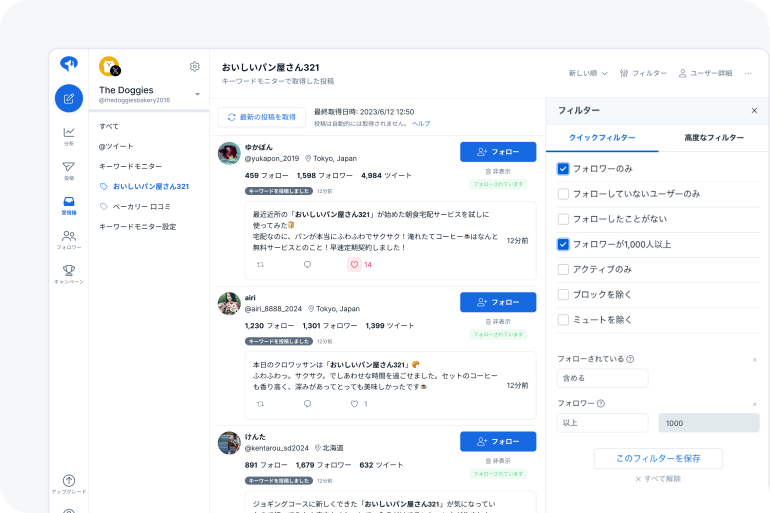Uncheck the フォロワーのみ checkbox
The image size is (770, 513).
coord(564,169)
